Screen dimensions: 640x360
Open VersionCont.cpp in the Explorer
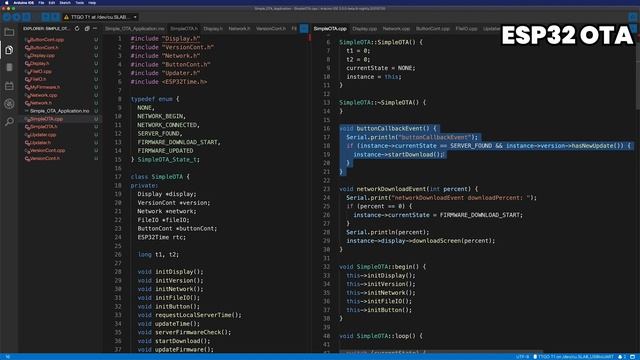point(61,150)
